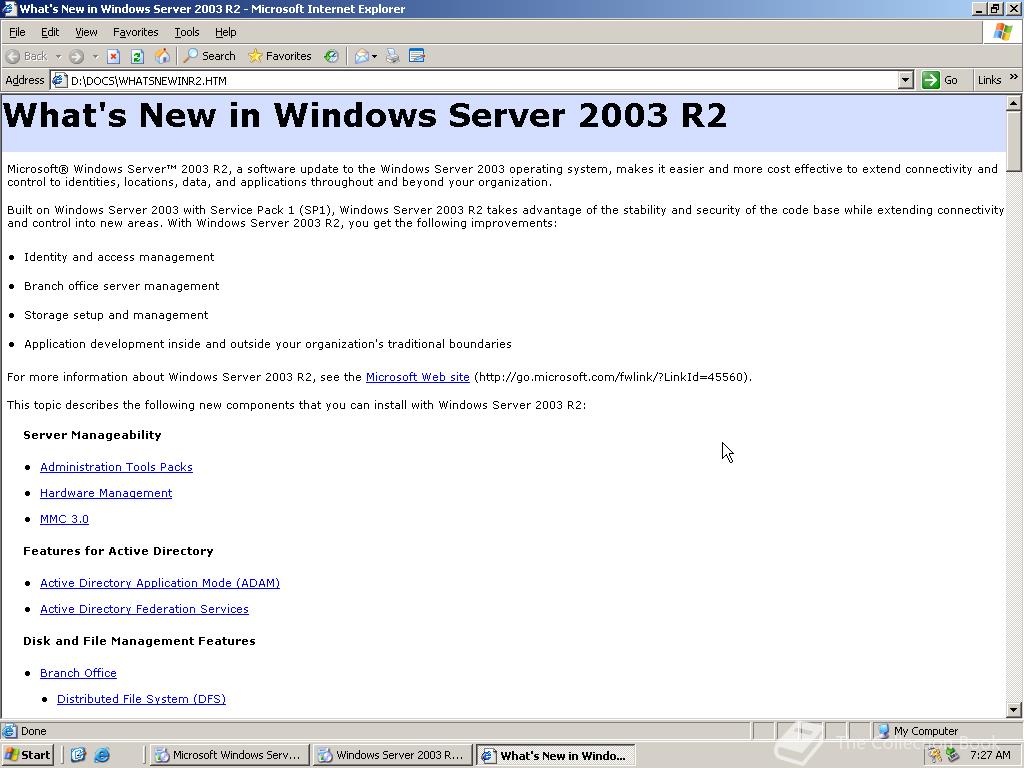The height and width of the screenshot is (768, 1024).
Task: Open the Administration Tools Packs link
Action: 116,467
